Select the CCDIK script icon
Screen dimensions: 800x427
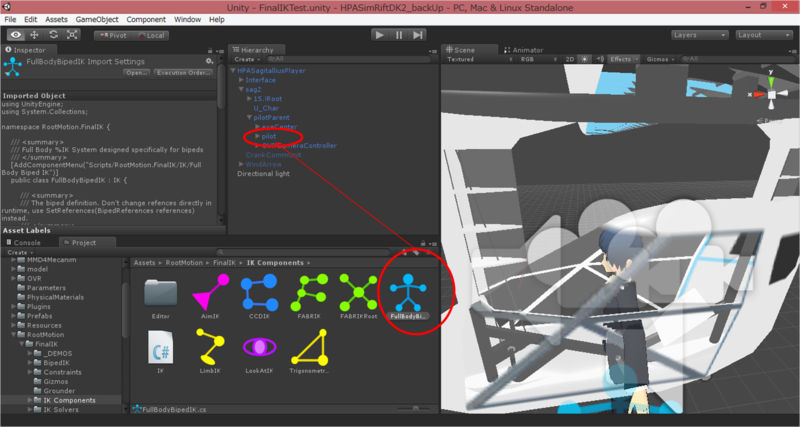point(259,292)
